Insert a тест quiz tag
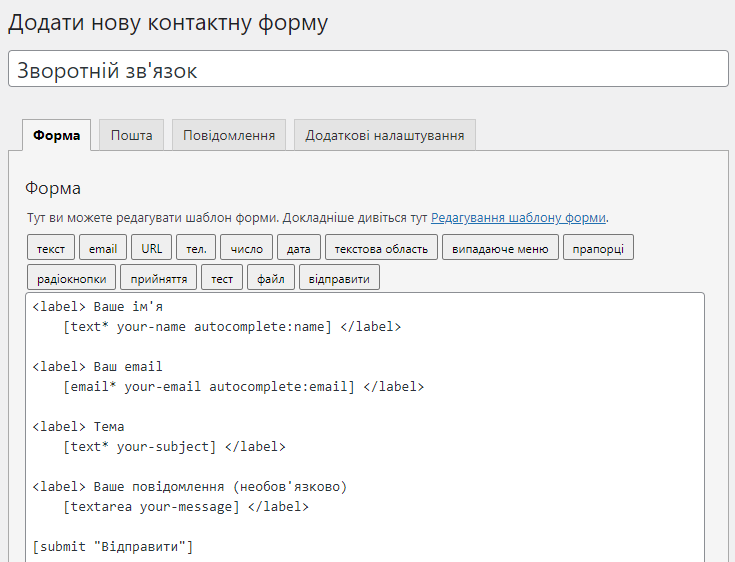735x562 pixels. click(222, 277)
